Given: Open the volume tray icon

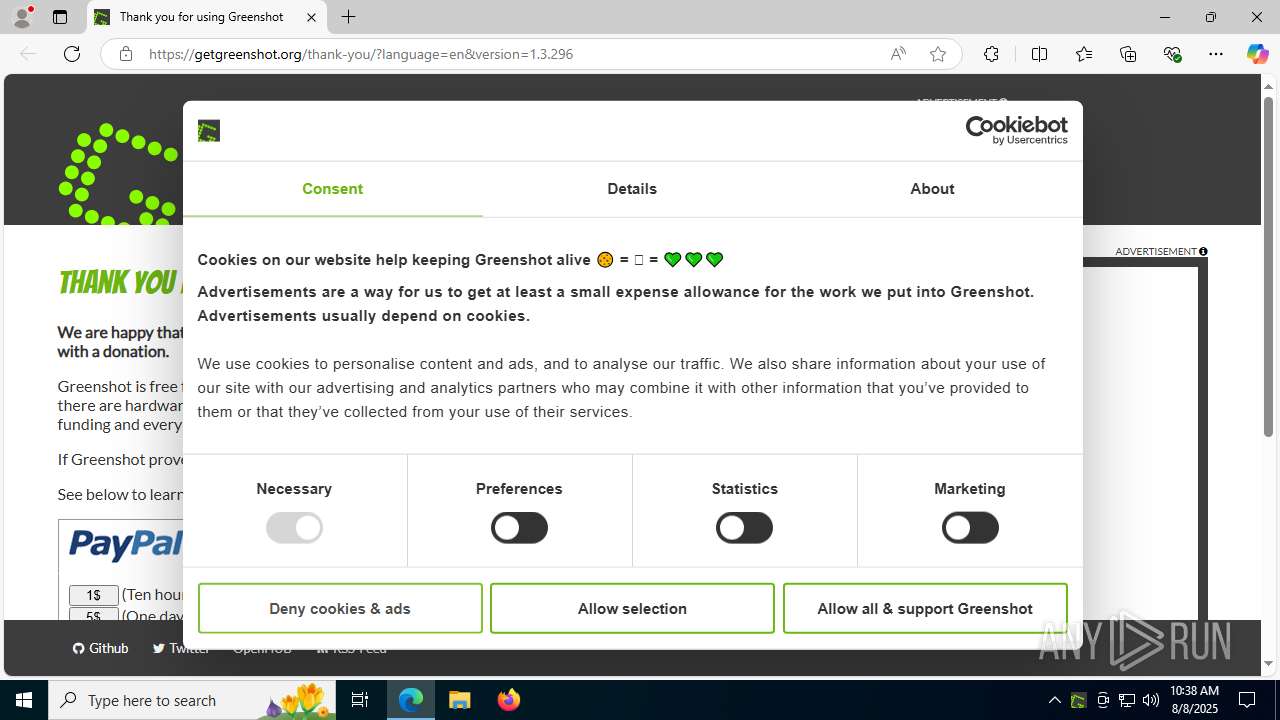Looking at the screenshot, I should tap(1150, 700).
